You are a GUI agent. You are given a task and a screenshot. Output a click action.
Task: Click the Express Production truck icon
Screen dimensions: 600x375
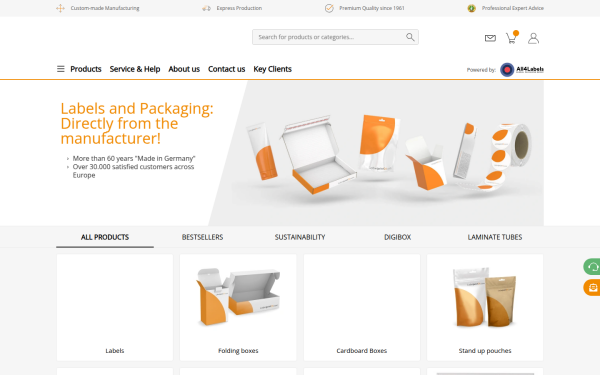(x=206, y=8)
